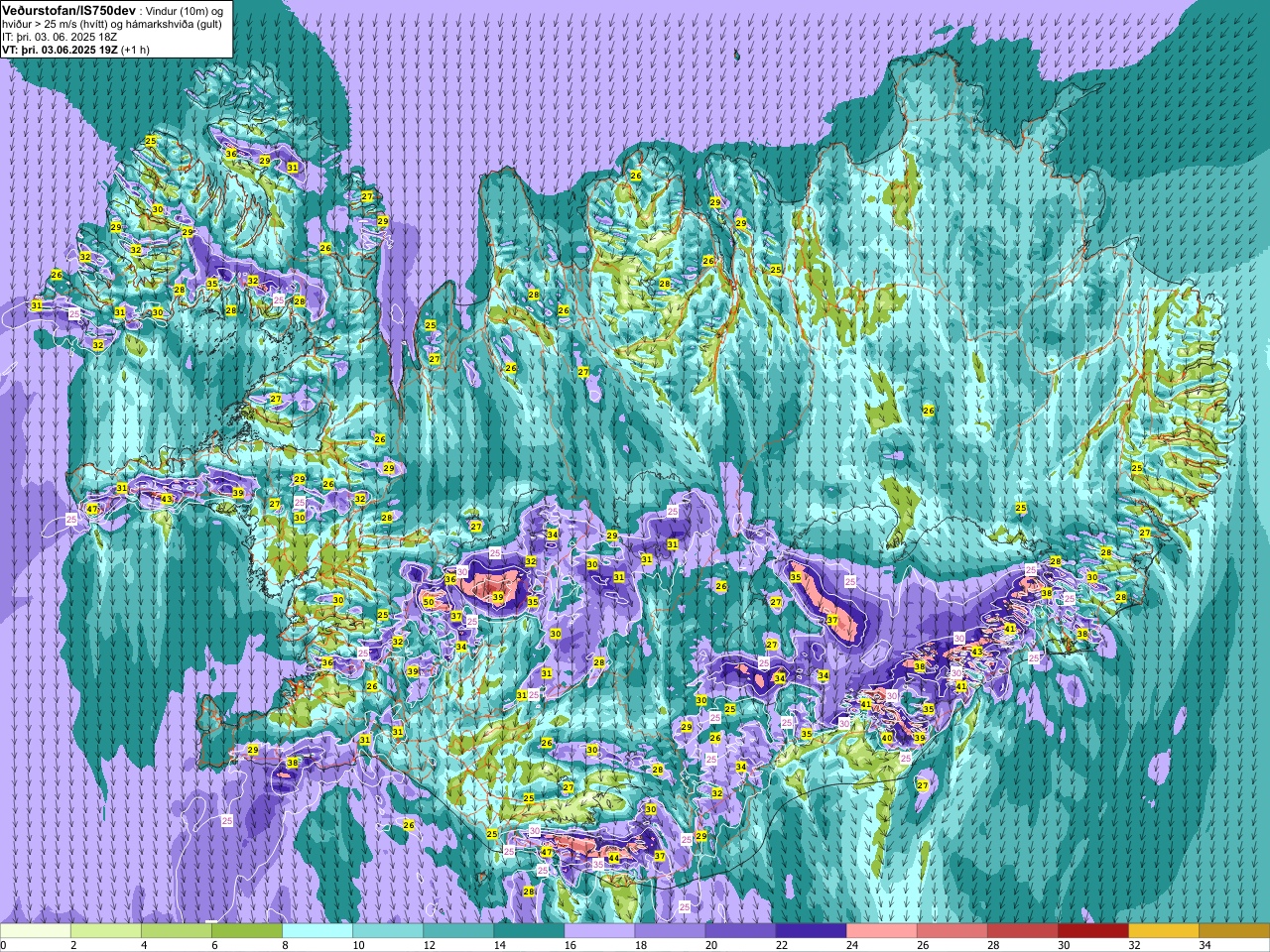This screenshot has height=952, width=1270.
Task: Pick the 20–22 m/s purple legend swatch
Action: pyautogui.click(x=740, y=931)
